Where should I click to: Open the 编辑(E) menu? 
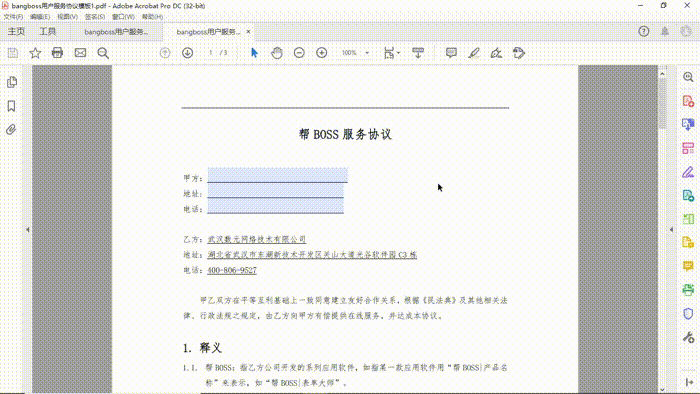tap(40, 17)
